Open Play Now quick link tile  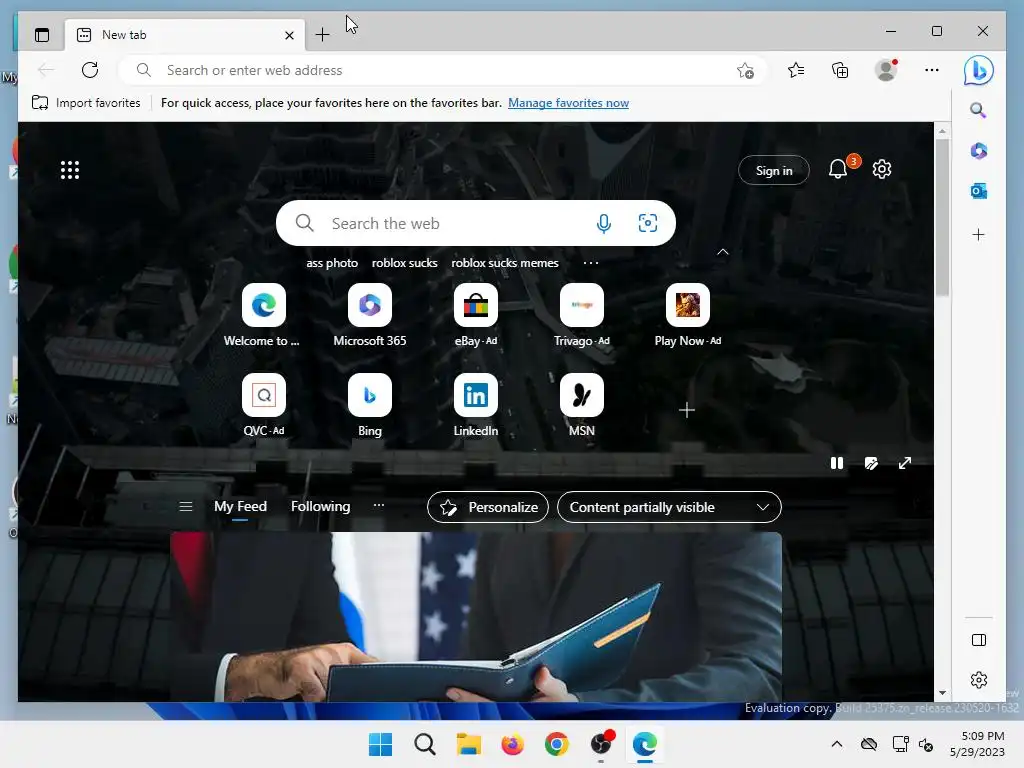pyautogui.click(x=688, y=316)
